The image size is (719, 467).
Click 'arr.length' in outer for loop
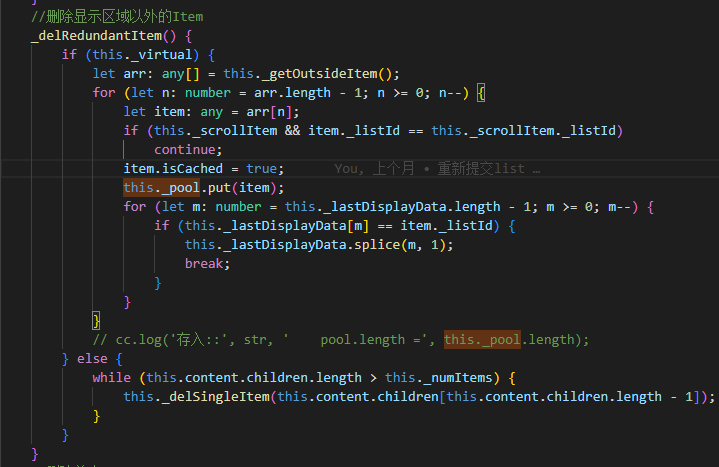(292, 93)
